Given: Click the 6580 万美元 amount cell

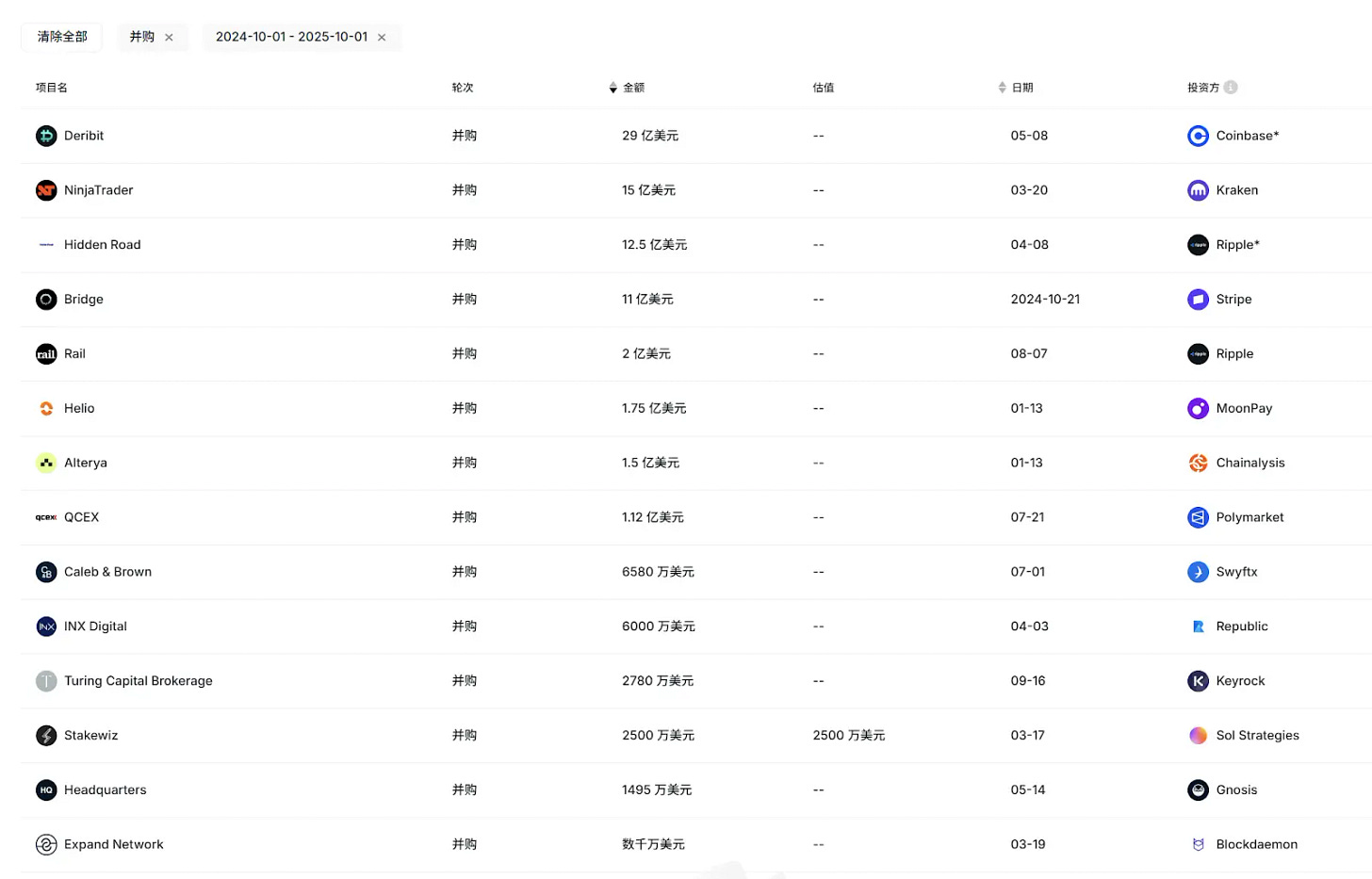Looking at the screenshot, I should click(x=659, y=572).
